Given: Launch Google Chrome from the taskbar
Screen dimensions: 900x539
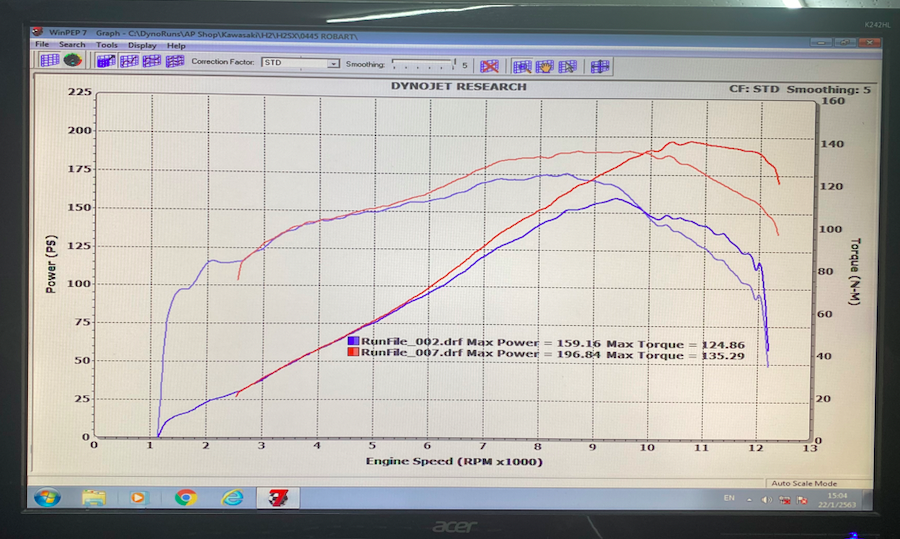Looking at the screenshot, I should (x=185, y=497).
